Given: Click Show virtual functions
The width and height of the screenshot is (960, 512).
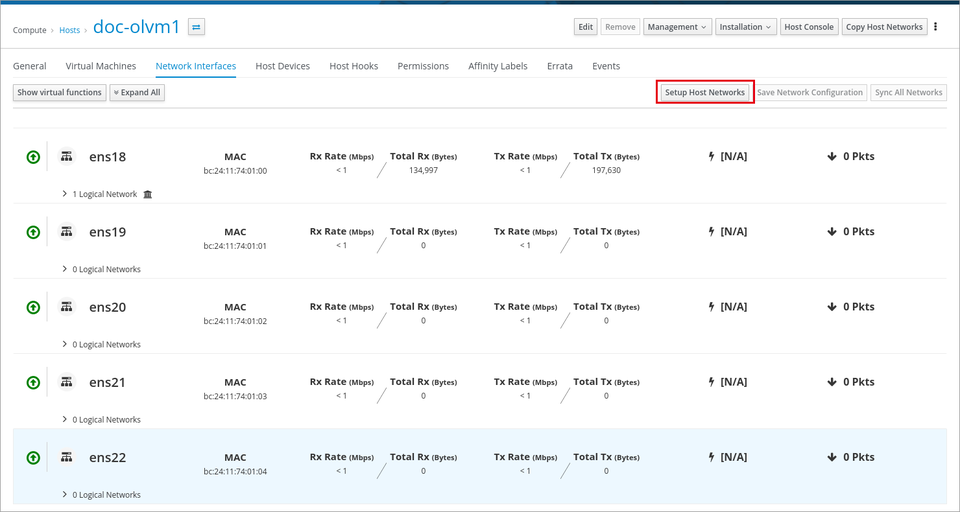Looking at the screenshot, I should pyautogui.click(x=59, y=92).
